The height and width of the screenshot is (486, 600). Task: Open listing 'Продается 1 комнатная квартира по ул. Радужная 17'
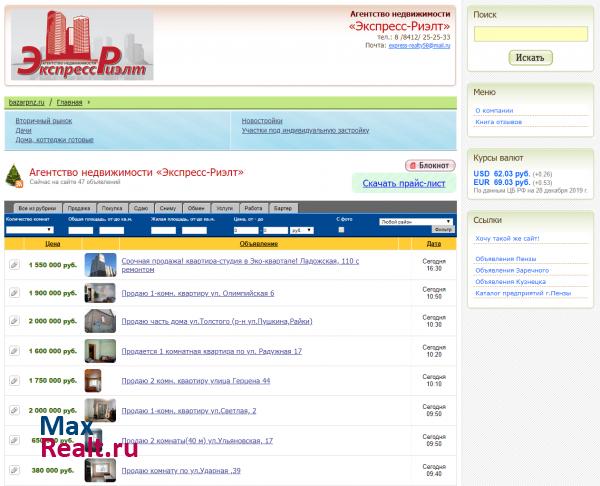212,351
